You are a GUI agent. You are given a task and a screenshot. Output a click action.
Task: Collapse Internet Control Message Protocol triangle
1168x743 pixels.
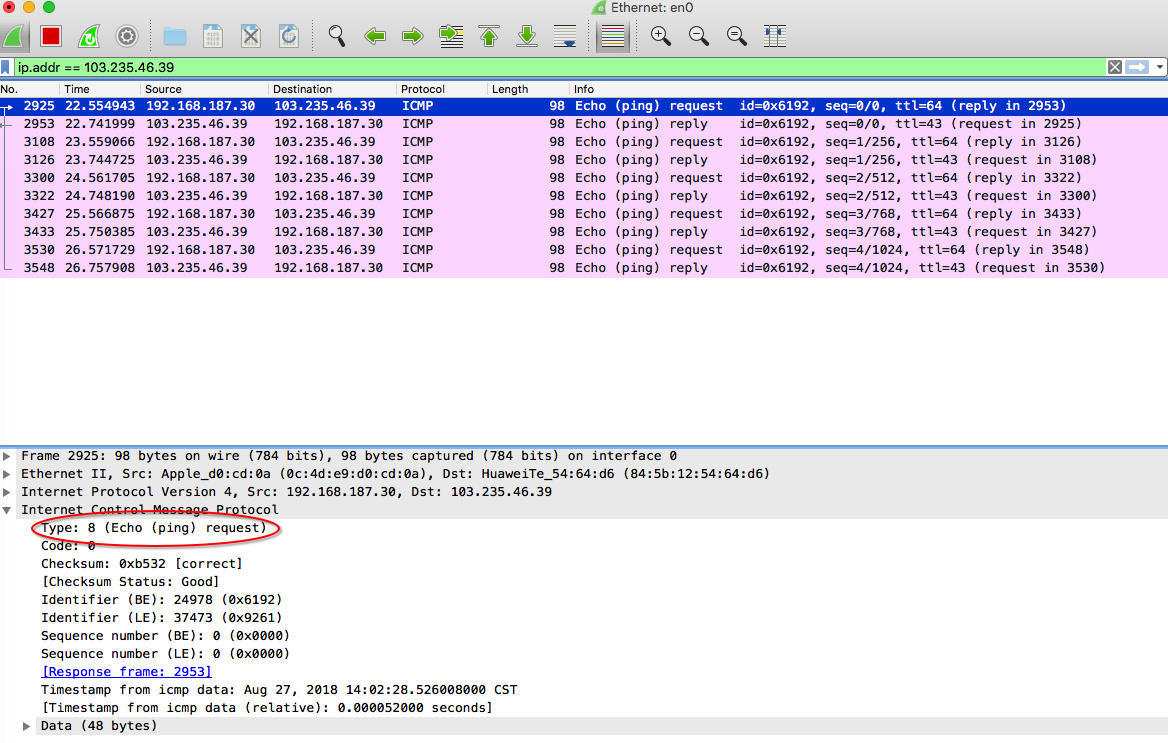7,510
